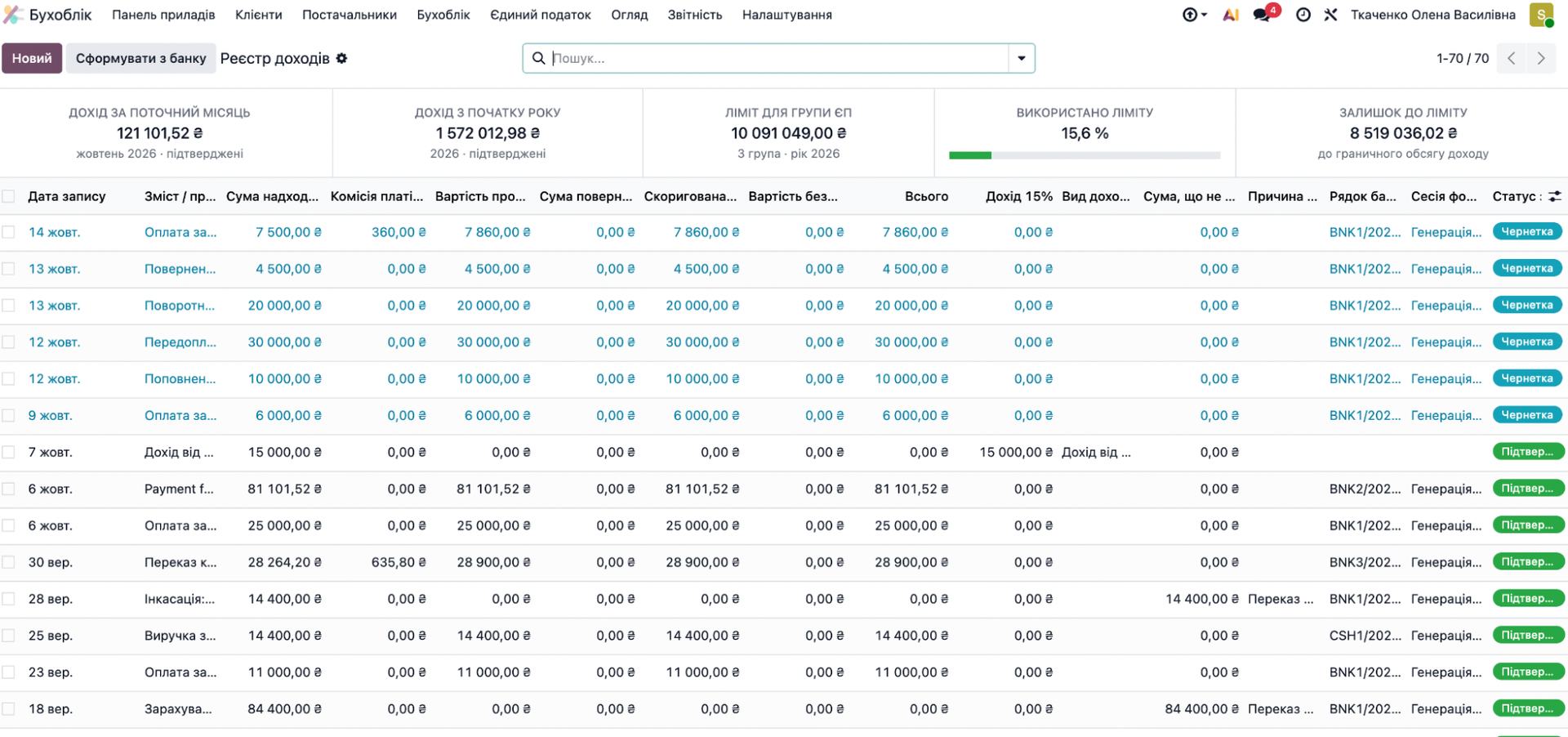Open the Клієнти menu
Image resolution: width=1568 pixels, height=737 pixels.
(x=258, y=15)
